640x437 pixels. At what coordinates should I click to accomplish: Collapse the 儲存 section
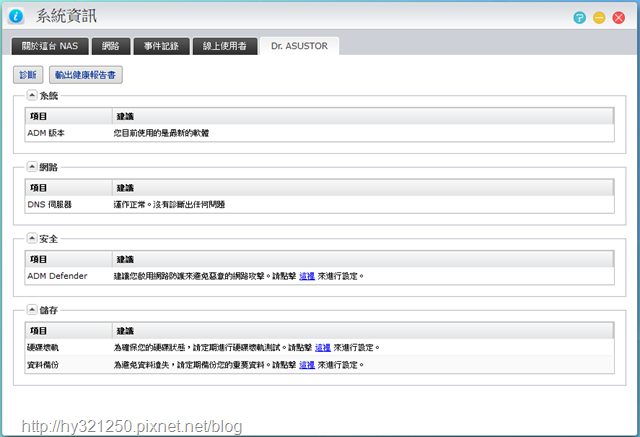[32, 310]
